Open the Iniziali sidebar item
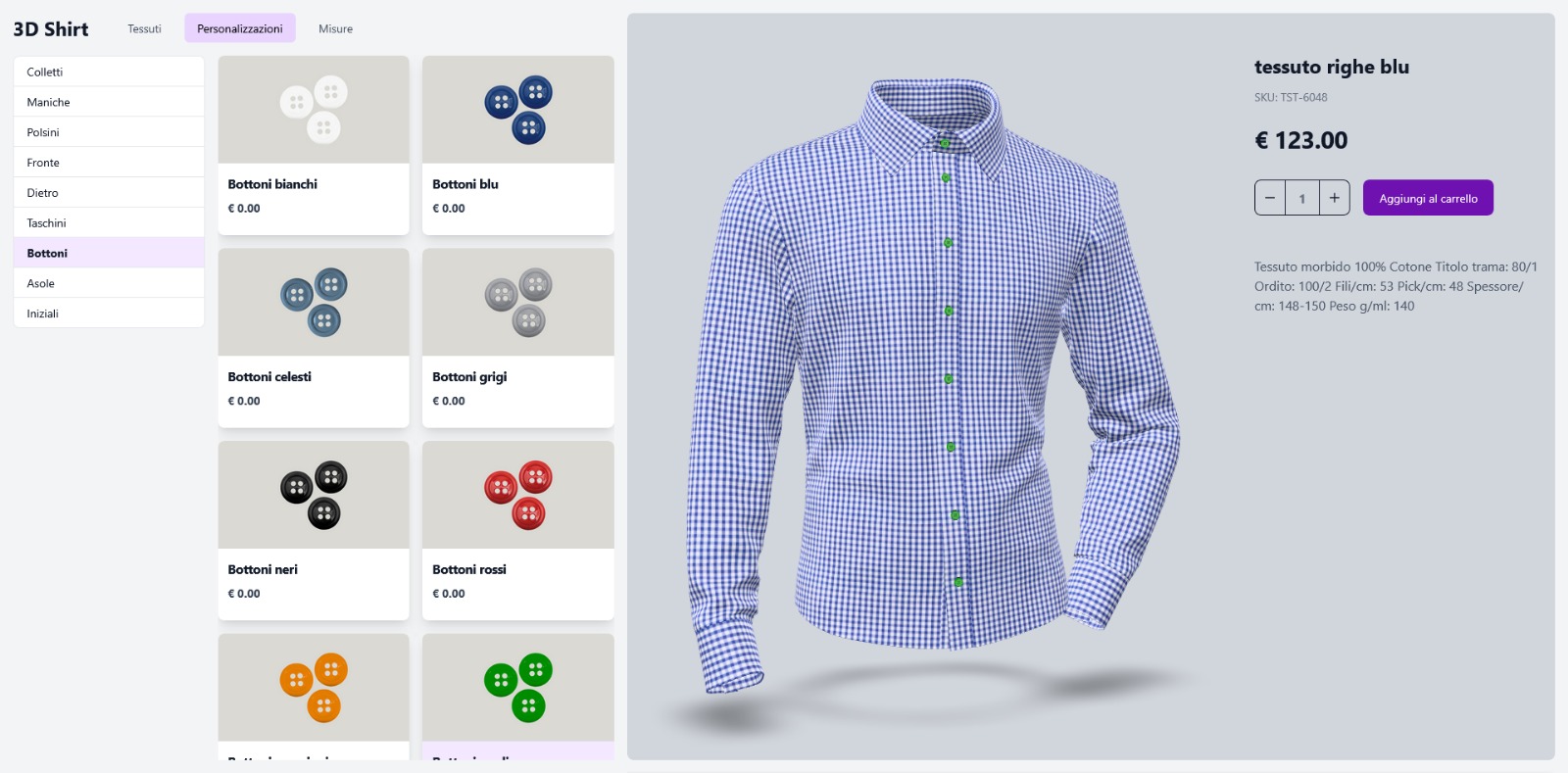Viewport: 1568px width, 773px height. (109, 314)
